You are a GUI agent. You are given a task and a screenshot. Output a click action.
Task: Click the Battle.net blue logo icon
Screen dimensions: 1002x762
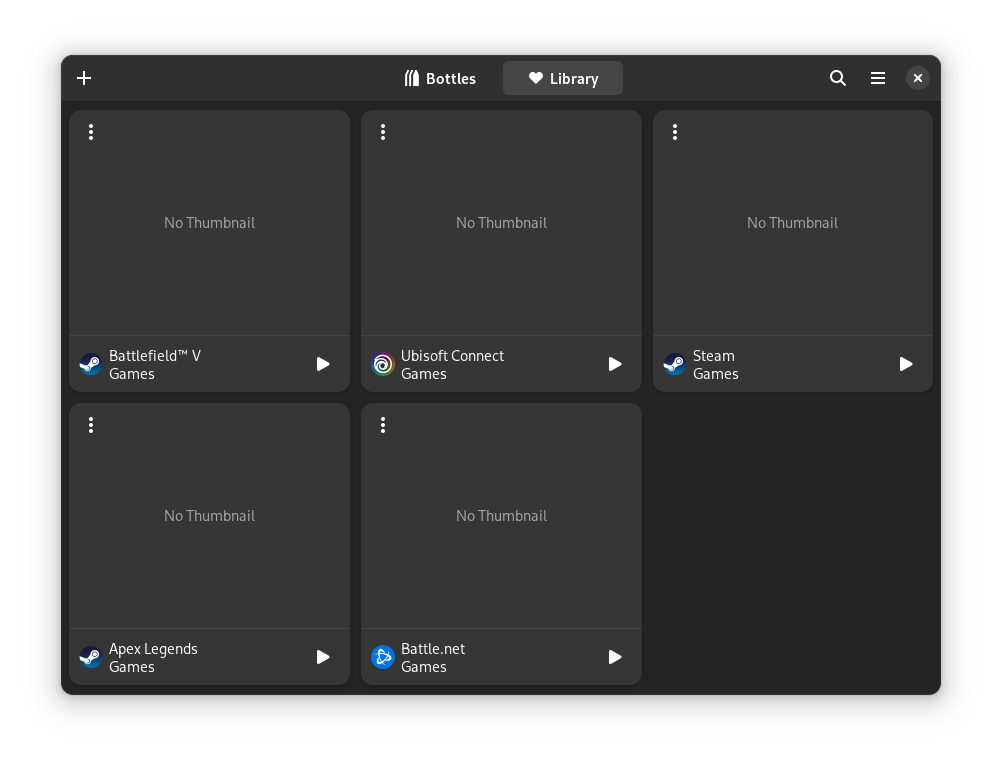[x=383, y=657]
